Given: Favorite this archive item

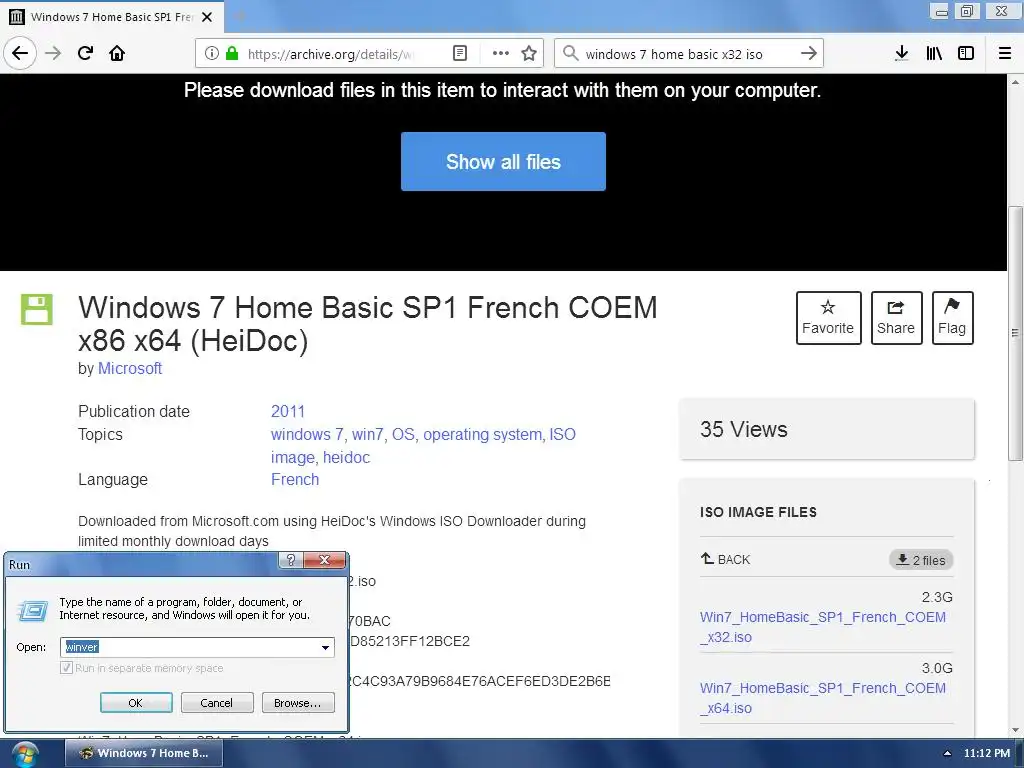Looking at the screenshot, I should 828,317.
